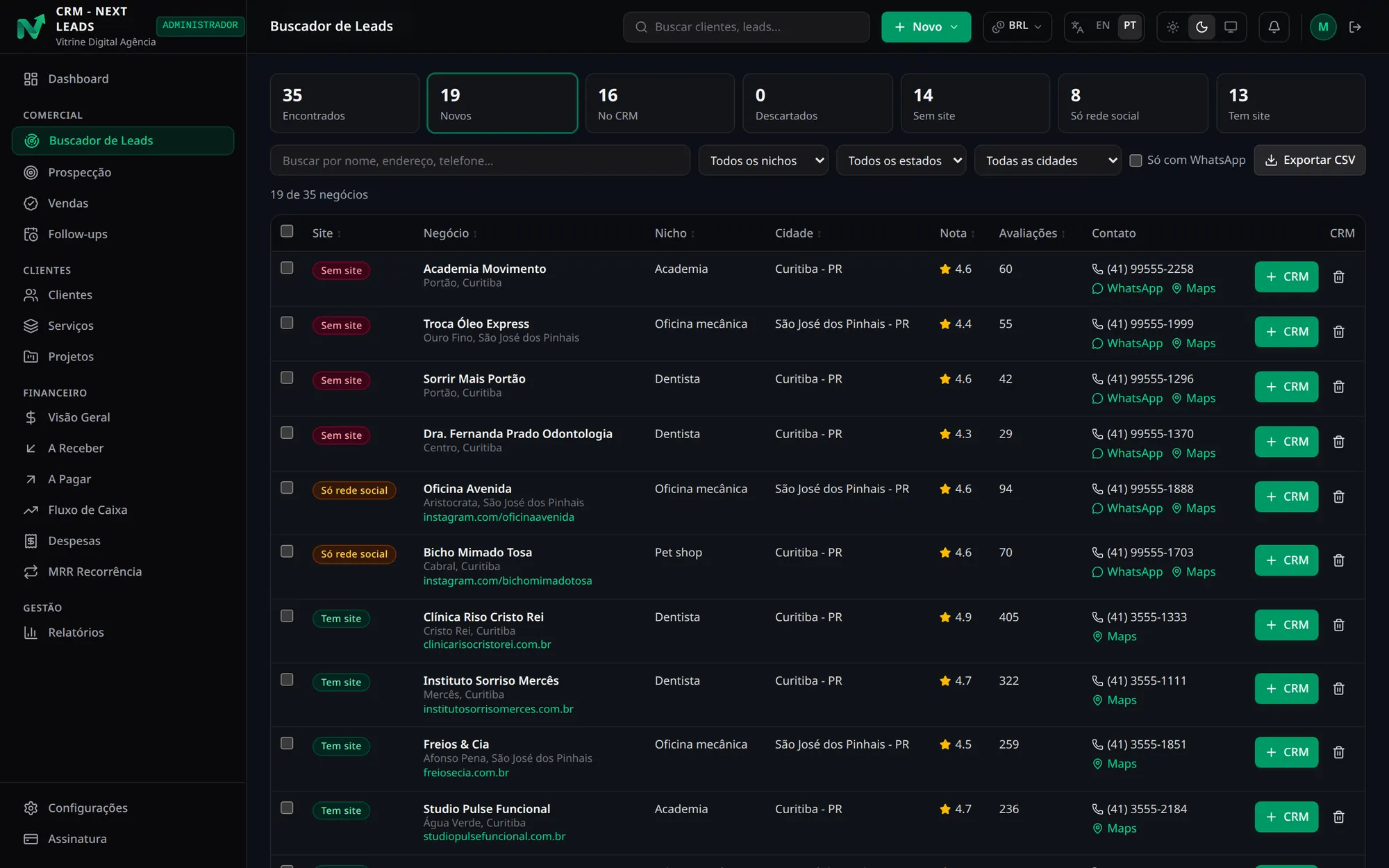Delete the Academia Movimento lead with trash icon
Screen dimensions: 1389x868
click(x=1338, y=277)
